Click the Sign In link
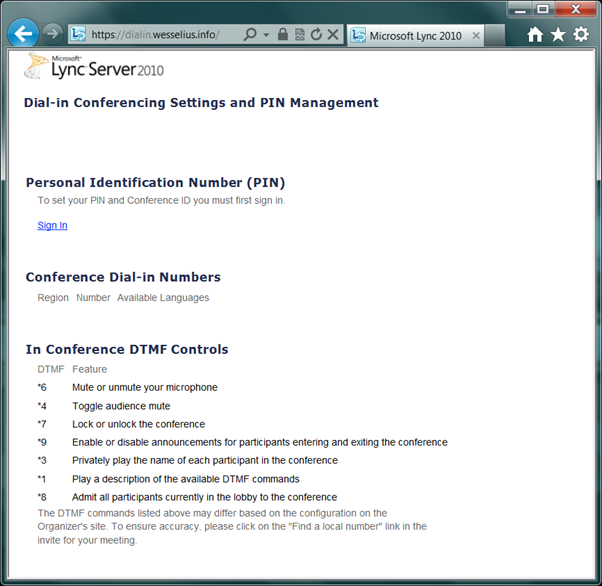Image resolution: width=602 pixels, height=586 pixels. click(x=52, y=225)
